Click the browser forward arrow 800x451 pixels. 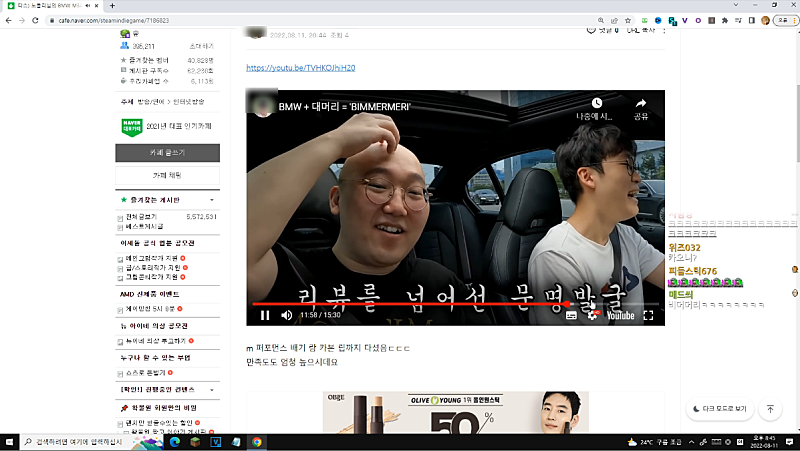[x=21, y=20]
